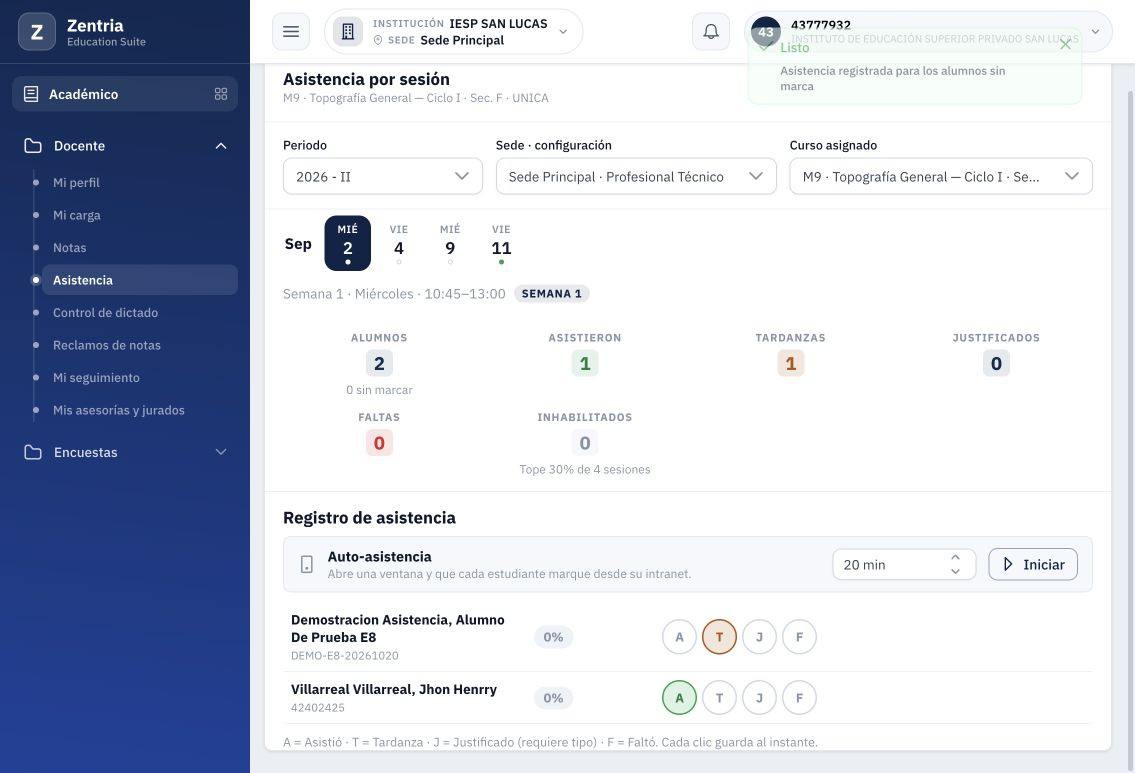Open Control de dictado in sidebar
Screen dimensions: 1135x773
(106, 313)
